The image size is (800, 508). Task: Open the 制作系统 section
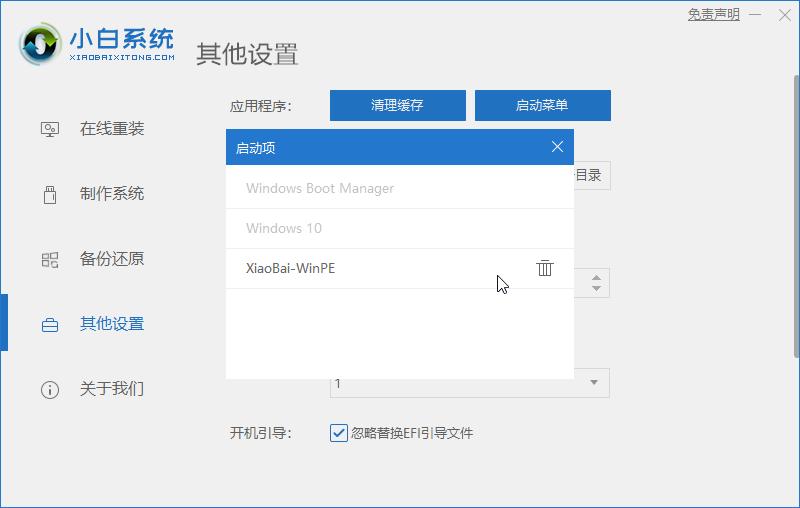pos(112,194)
